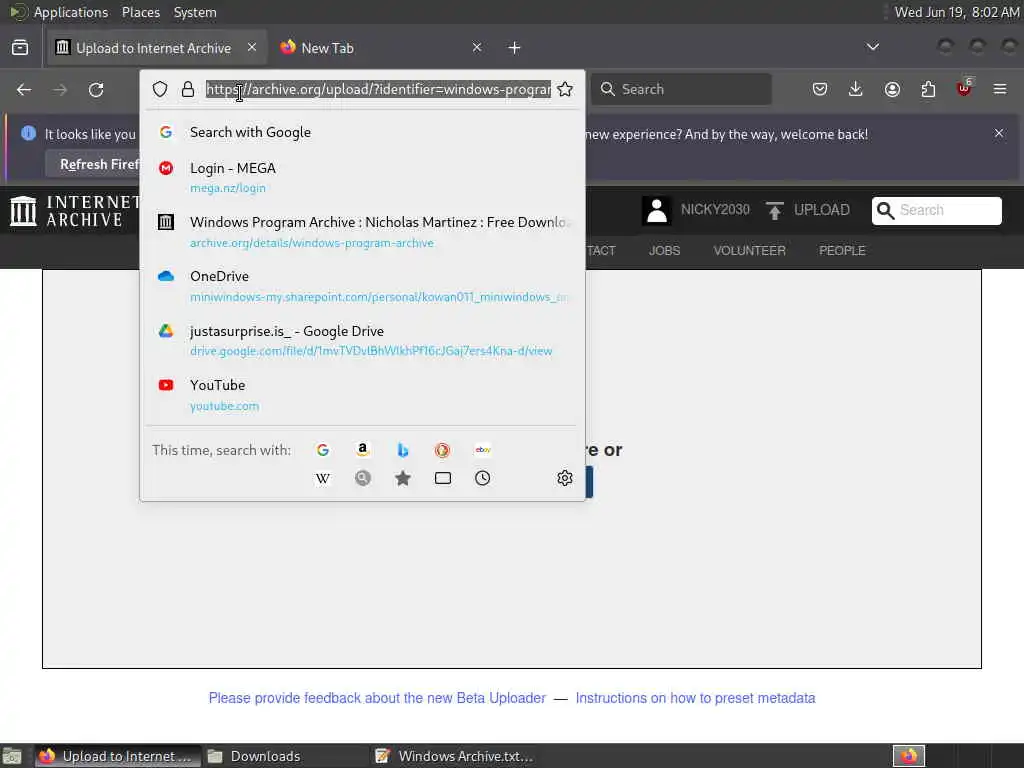The height and width of the screenshot is (768, 1024).
Task: Select justasurprise.is_ Google Drive suggestion
Action: click(x=362, y=340)
